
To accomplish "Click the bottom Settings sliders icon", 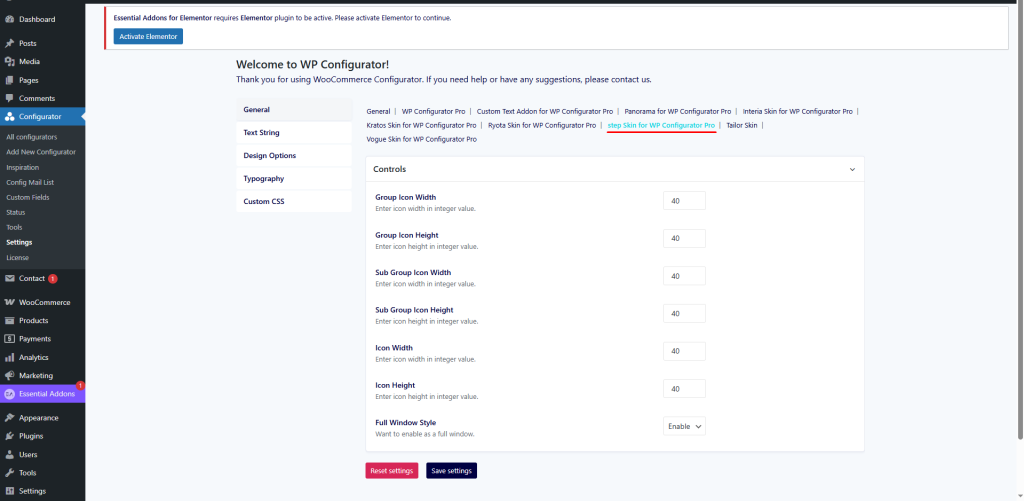I will point(10,491).
